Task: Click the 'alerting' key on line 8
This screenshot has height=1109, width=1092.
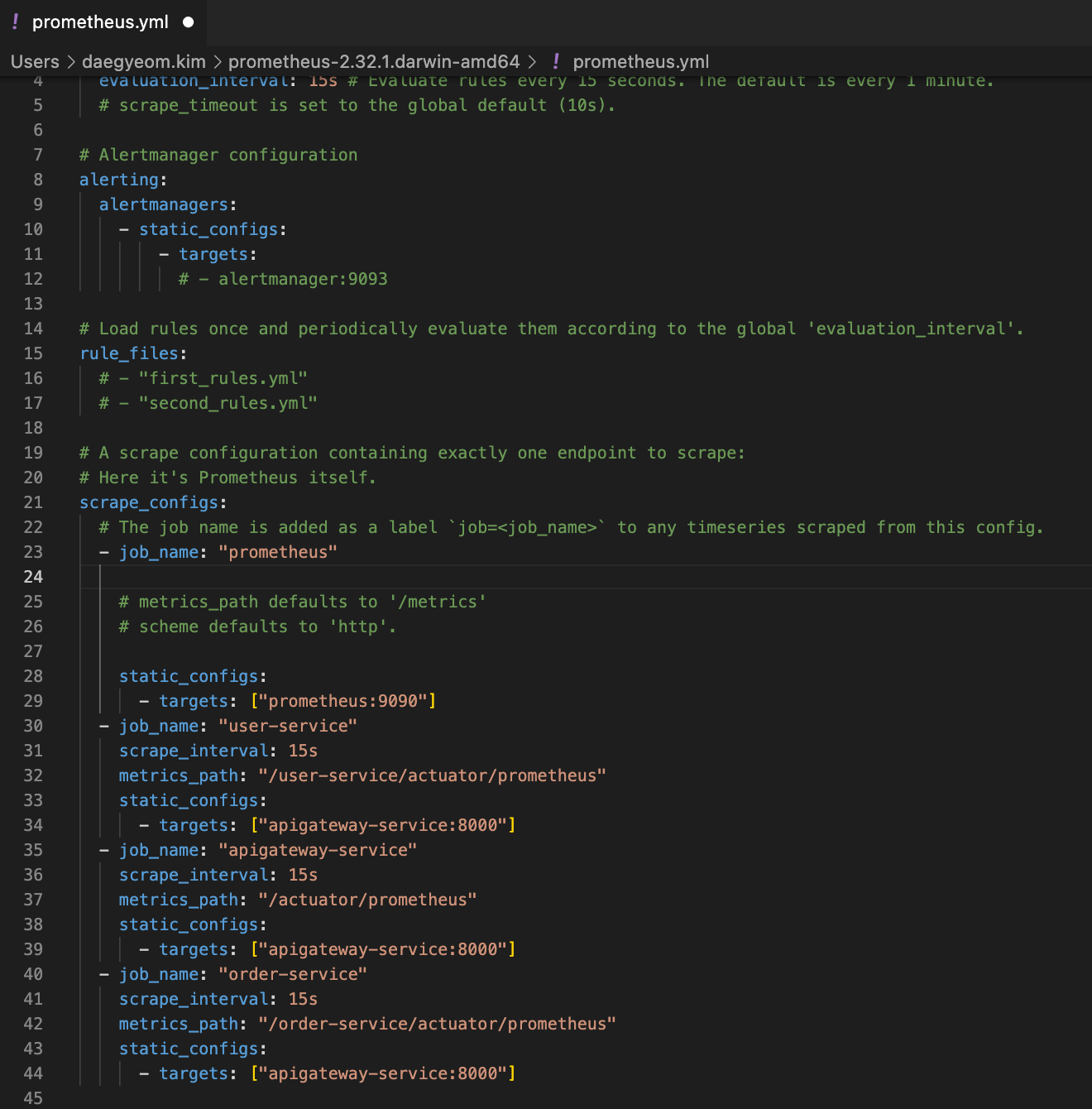Action: pyautogui.click(x=119, y=180)
